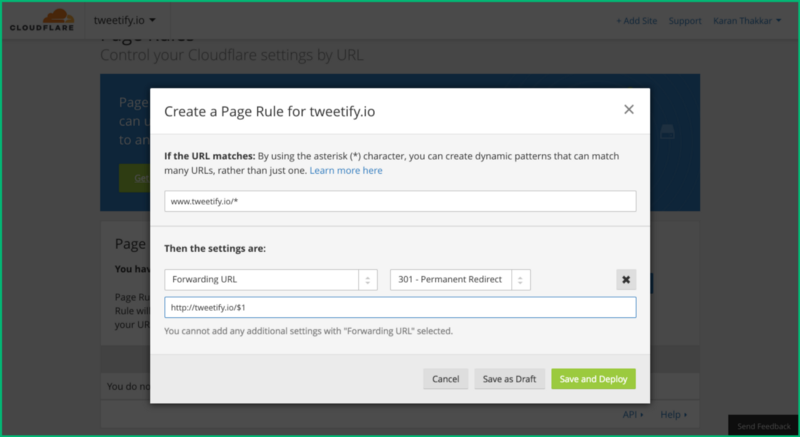Open the Support link in header
The height and width of the screenshot is (437, 800).
click(685, 21)
